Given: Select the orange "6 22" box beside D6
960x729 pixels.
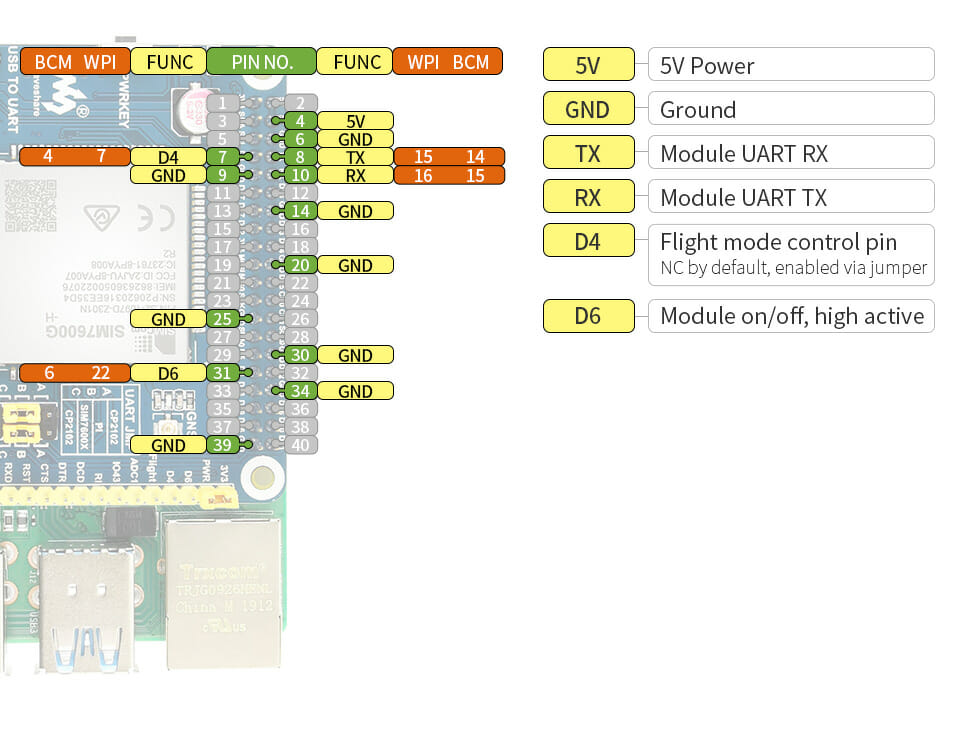Looking at the screenshot, I should tap(75, 373).
